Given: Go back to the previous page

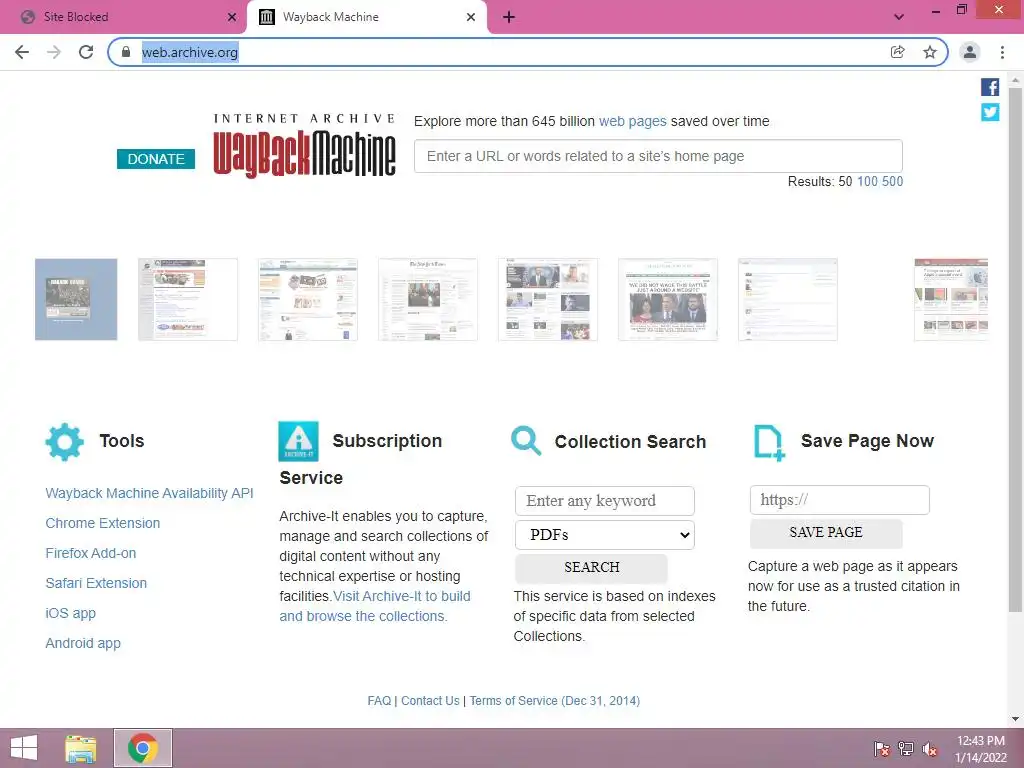Looking at the screenshot, I should click(x=22, y=52).
